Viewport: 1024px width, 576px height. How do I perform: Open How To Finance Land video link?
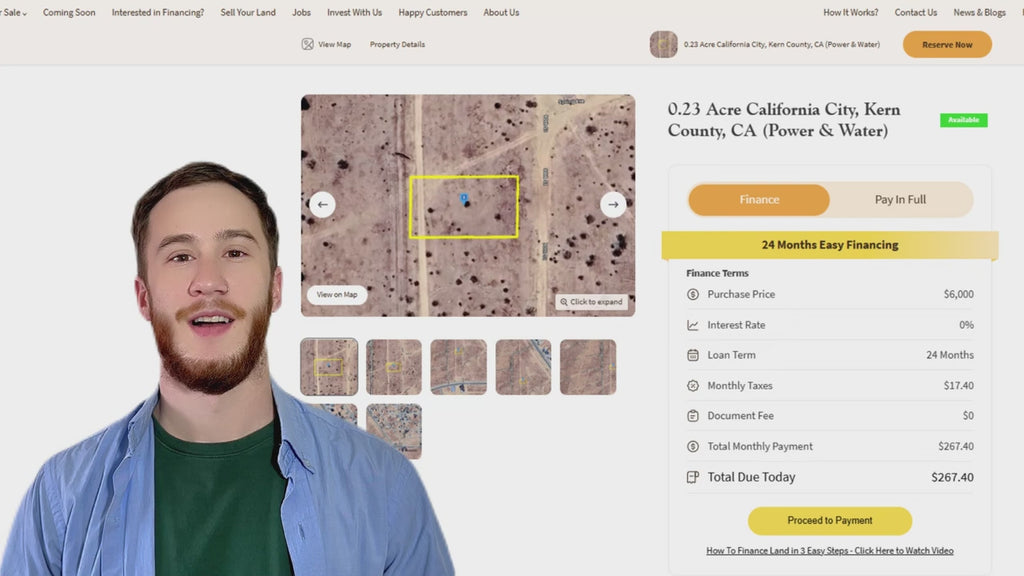(x=829, y=551)
